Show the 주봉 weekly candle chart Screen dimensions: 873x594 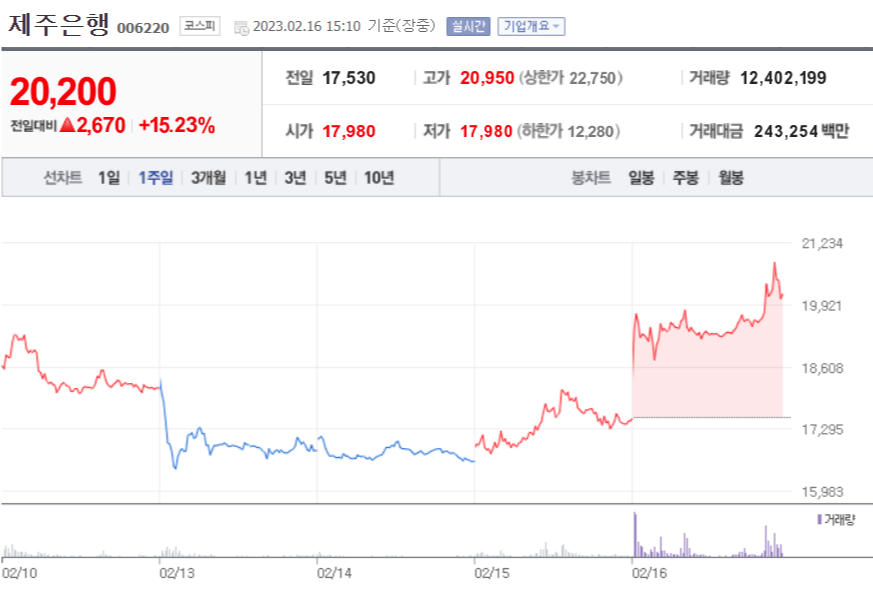click(x=685, y=178)
